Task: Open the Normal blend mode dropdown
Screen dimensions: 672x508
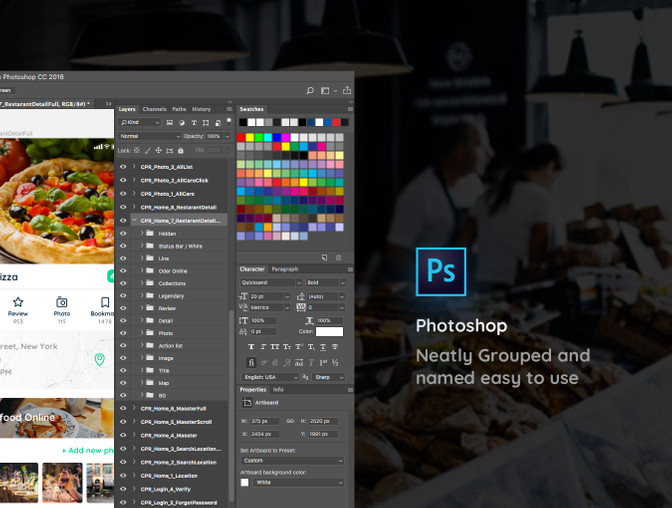Action: pyautogui.click(x=150, y=136)
